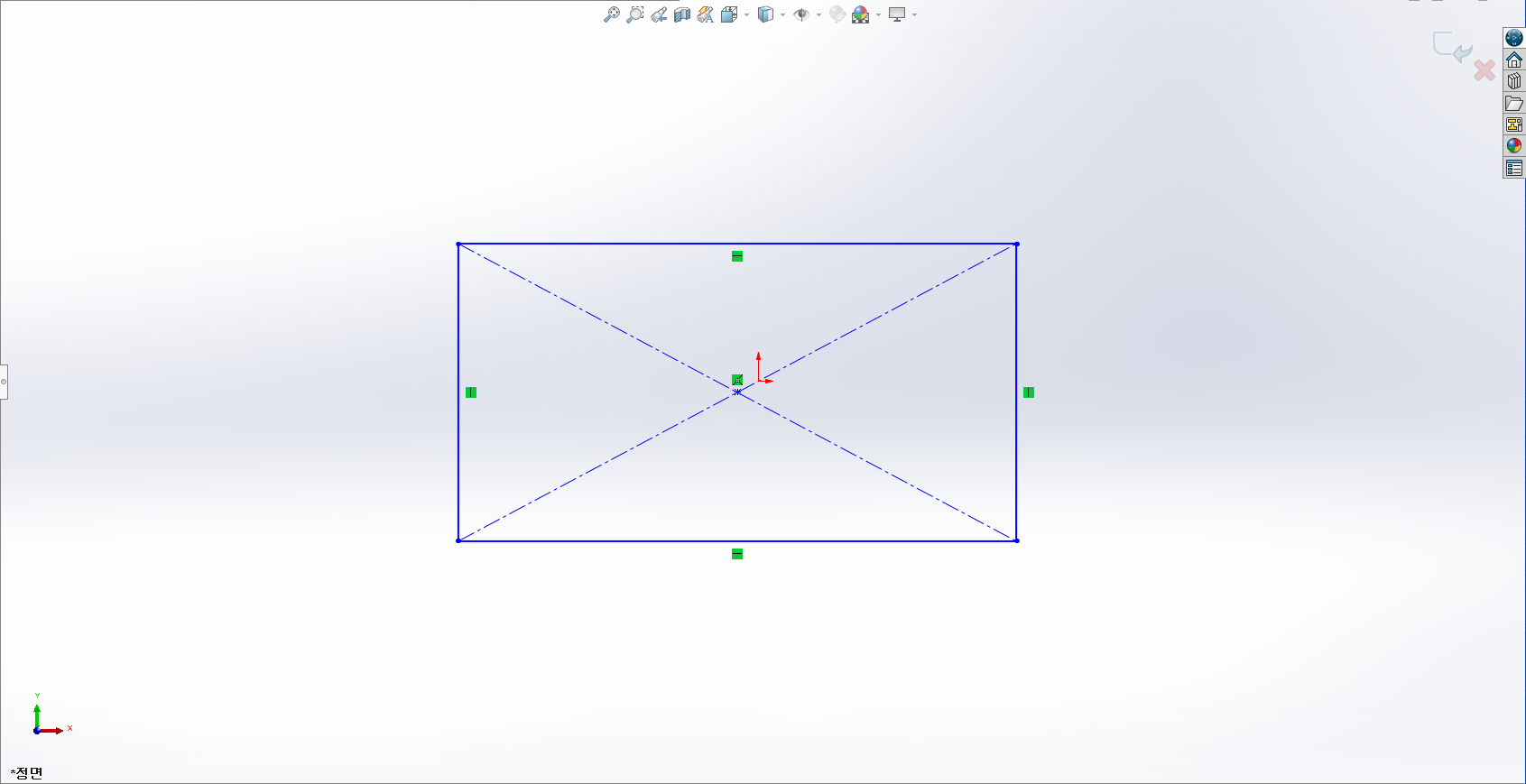The image size is (1526, 784).
Task: Open the Display Style dropdown arrow
Action: 782,15
